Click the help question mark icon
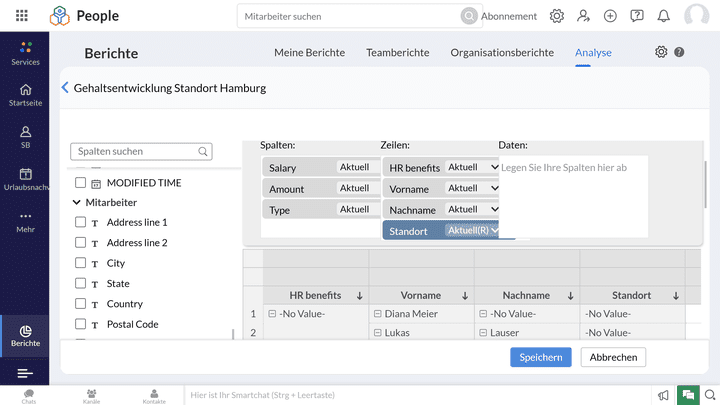The width and height of the screenshot is (720, 405). (680, 52)
